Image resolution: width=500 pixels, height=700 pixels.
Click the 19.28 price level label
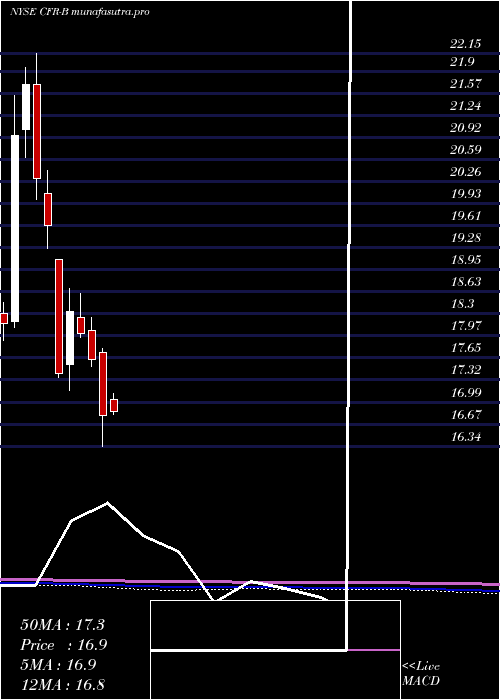[466, 238]
